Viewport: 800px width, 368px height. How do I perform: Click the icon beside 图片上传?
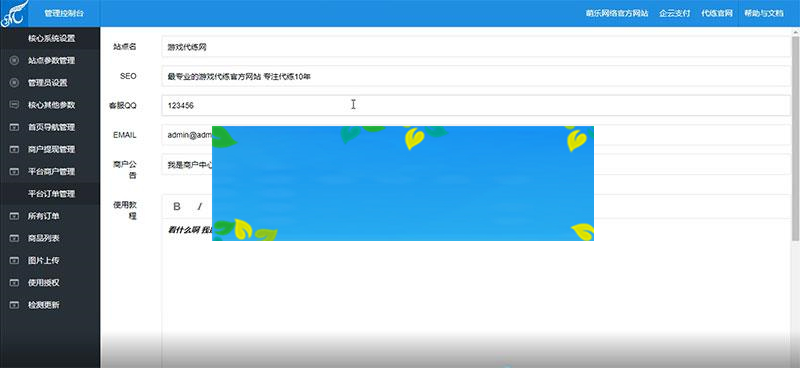coord(14,261)
